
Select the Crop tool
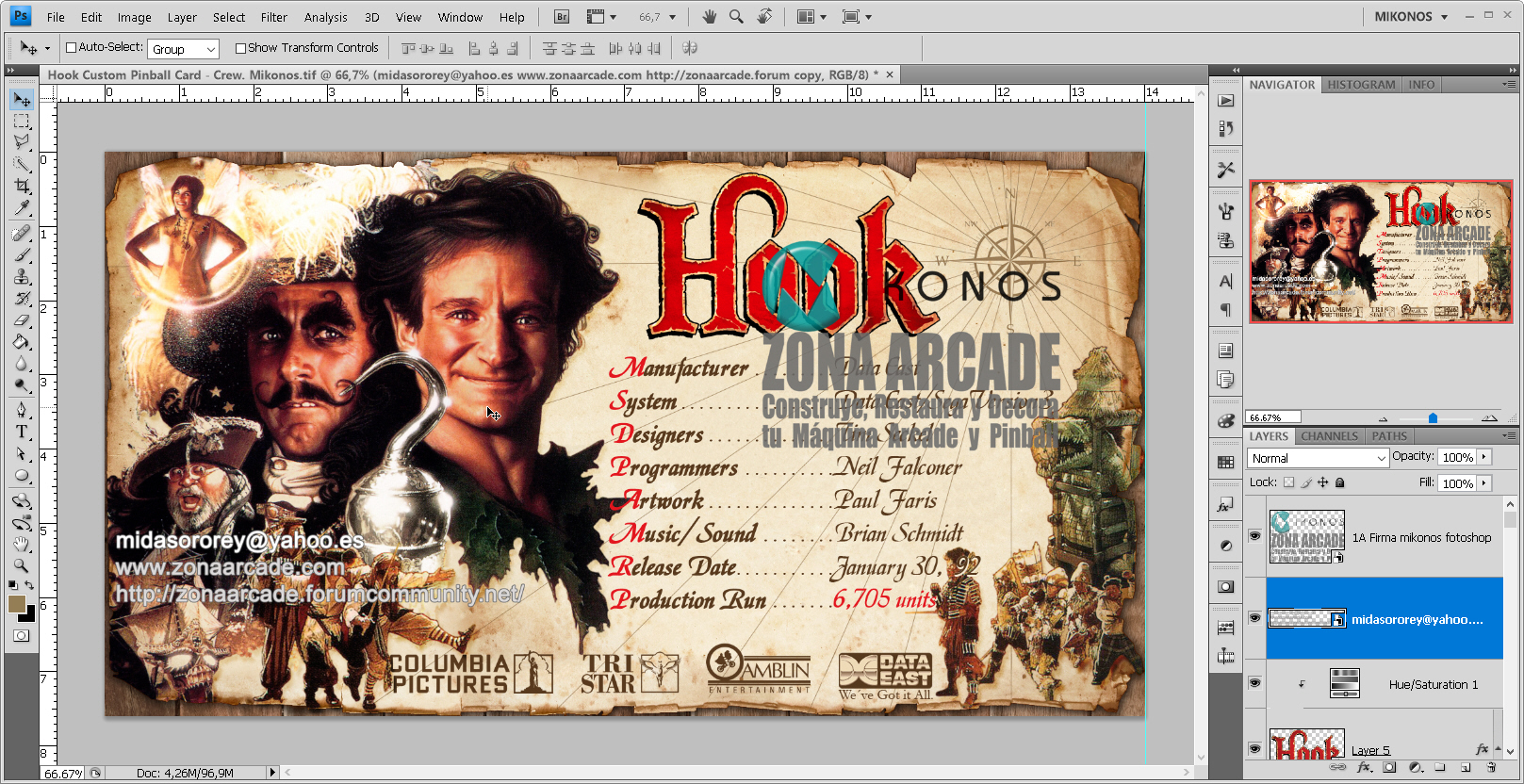(22, 187)
